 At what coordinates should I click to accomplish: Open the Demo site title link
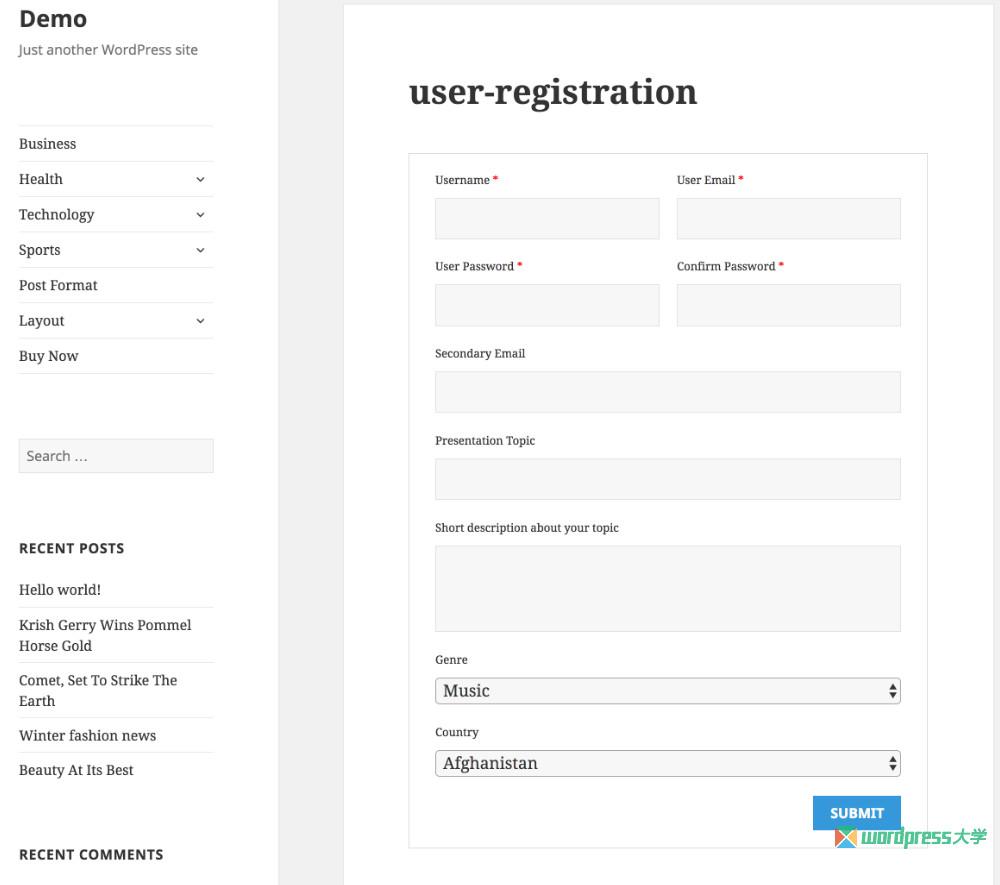point(53,19)
